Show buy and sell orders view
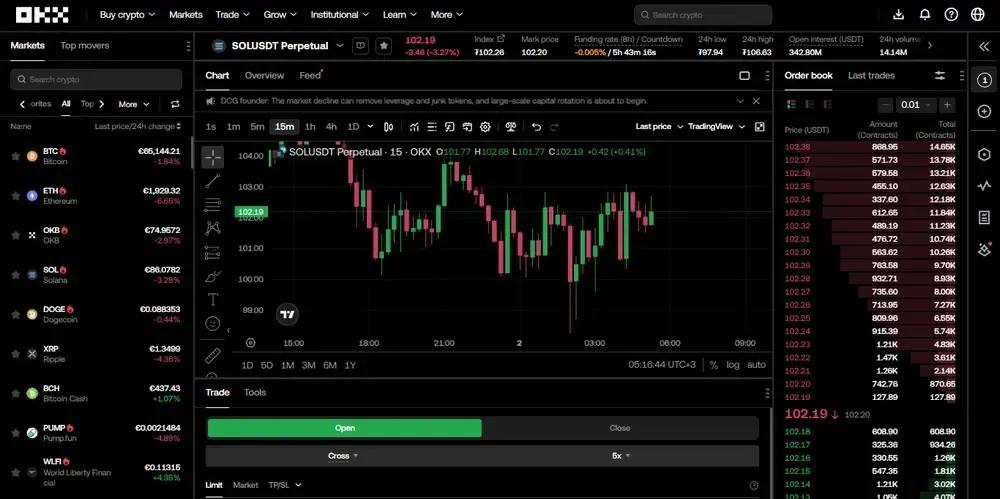The image size is (1000, 499). (x=791, y=104)
